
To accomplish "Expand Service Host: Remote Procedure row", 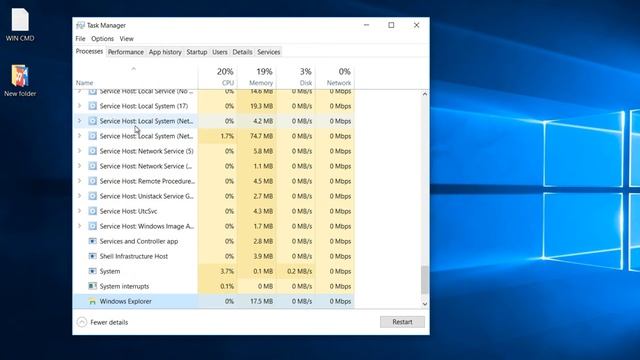I will [x=80, y=181].
